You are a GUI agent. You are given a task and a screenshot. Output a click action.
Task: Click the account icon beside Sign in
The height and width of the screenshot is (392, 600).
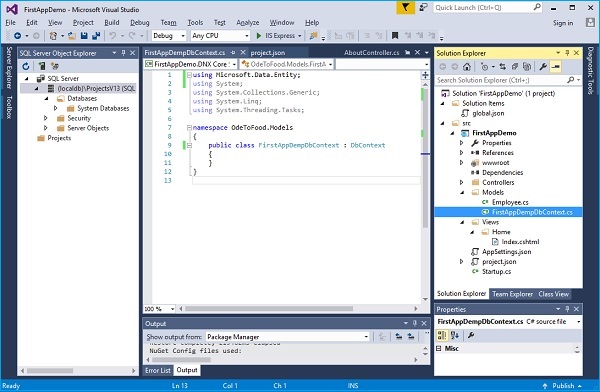(x=590, y=23)
